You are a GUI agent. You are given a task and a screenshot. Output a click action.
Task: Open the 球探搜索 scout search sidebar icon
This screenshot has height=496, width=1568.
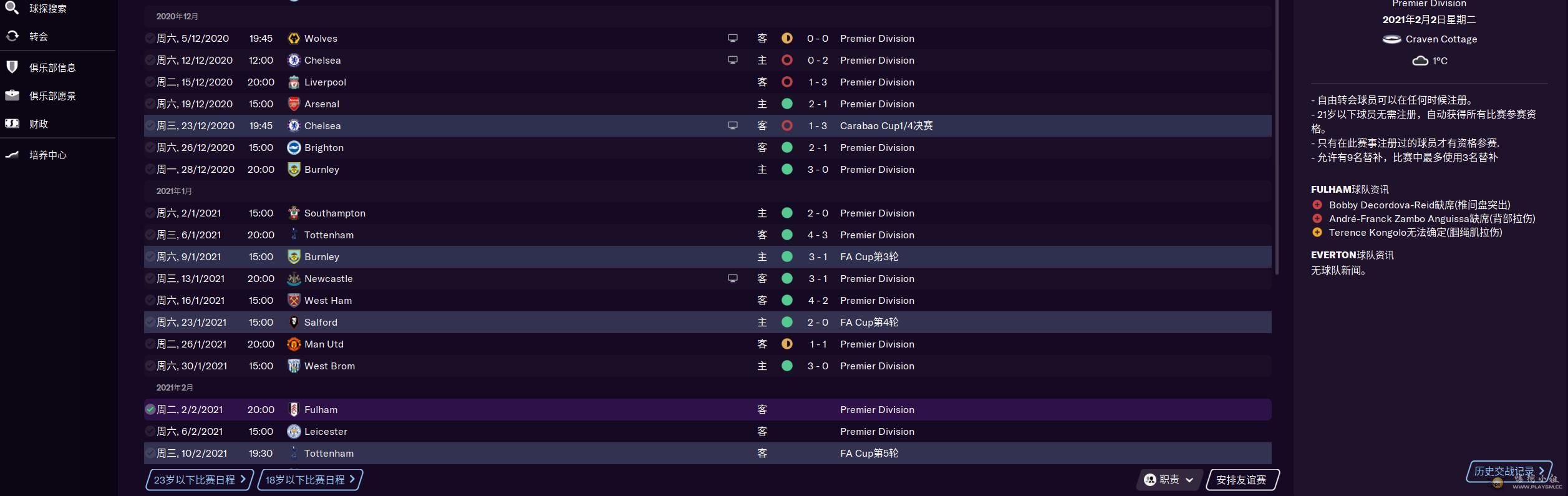[x=12, y=7]
